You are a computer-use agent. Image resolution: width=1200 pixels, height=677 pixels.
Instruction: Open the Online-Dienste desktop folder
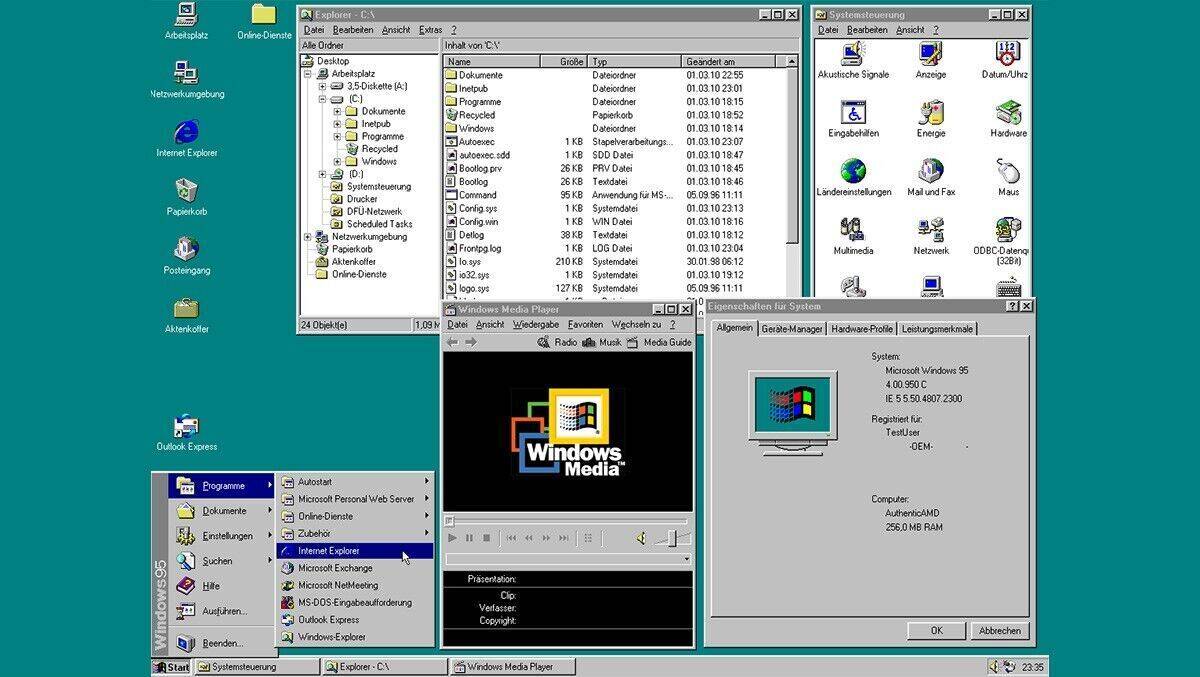coord(264,21)
